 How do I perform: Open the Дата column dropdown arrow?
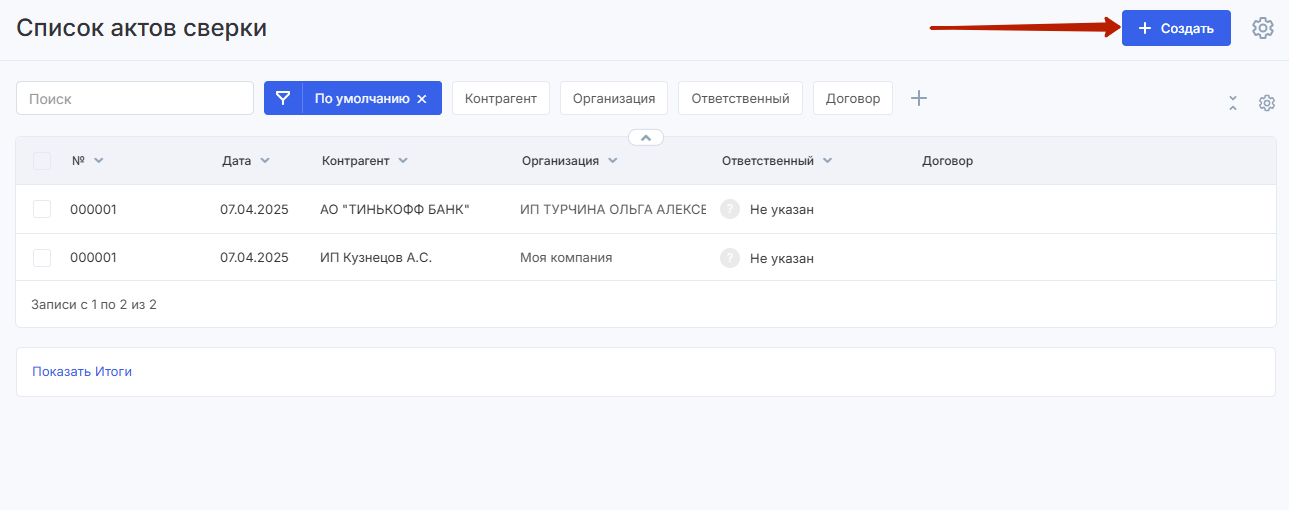264,160
